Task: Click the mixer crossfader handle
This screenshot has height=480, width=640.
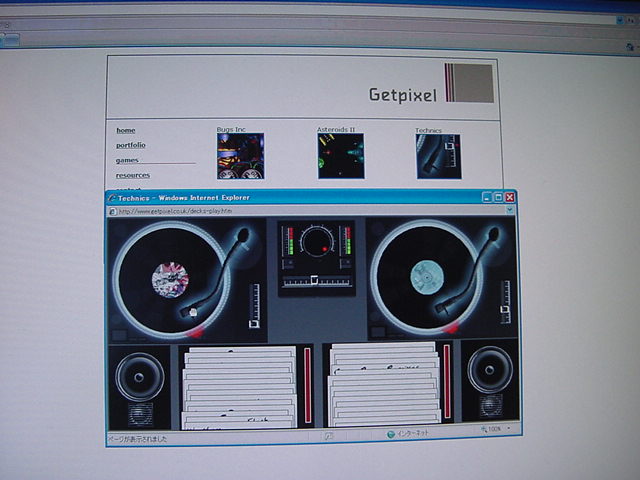Action: [315, 280]
